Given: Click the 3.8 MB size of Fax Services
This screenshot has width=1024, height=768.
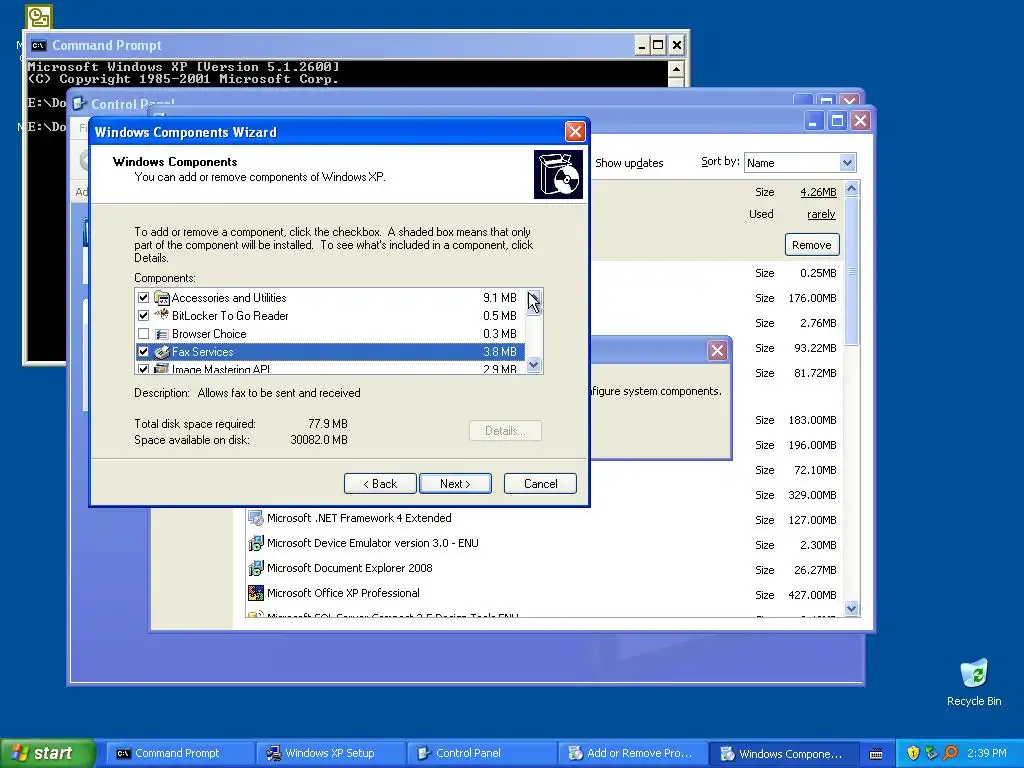Looking at the screenshot, I should (500, 351).
